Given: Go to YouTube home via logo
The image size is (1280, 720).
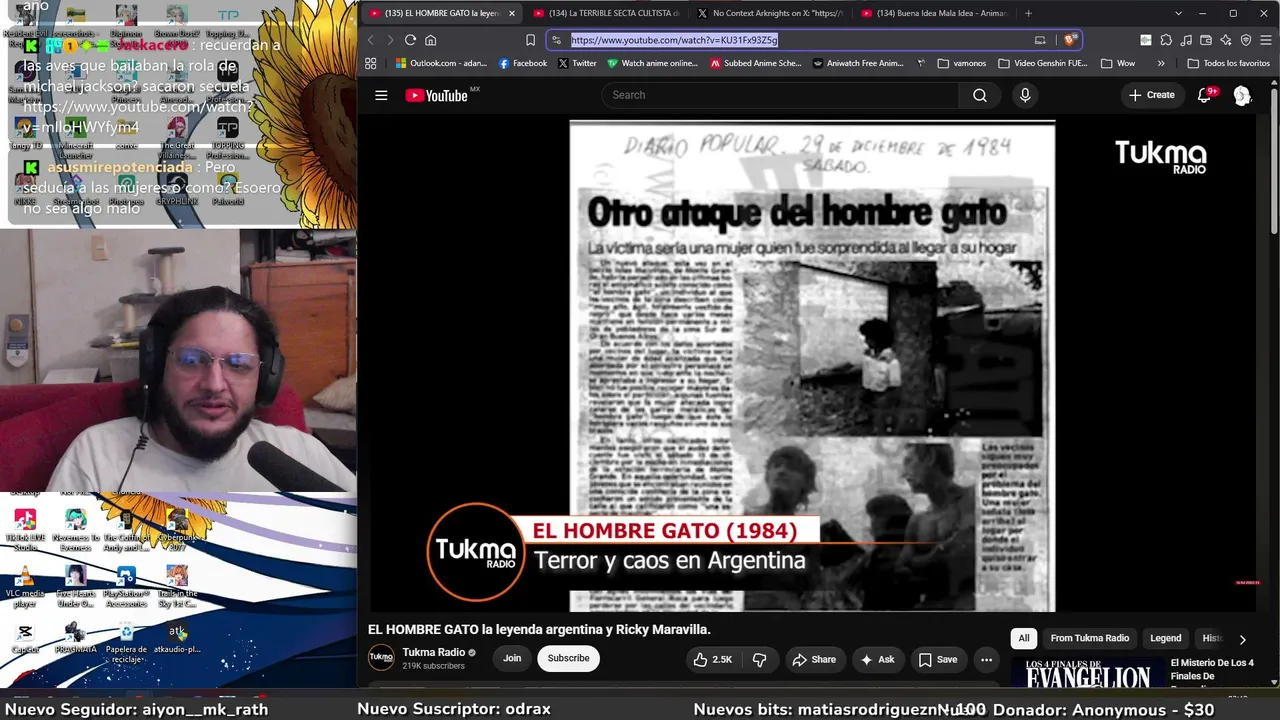Looking at the screenshot, I should pyautogui.click(x=437, y=95).
